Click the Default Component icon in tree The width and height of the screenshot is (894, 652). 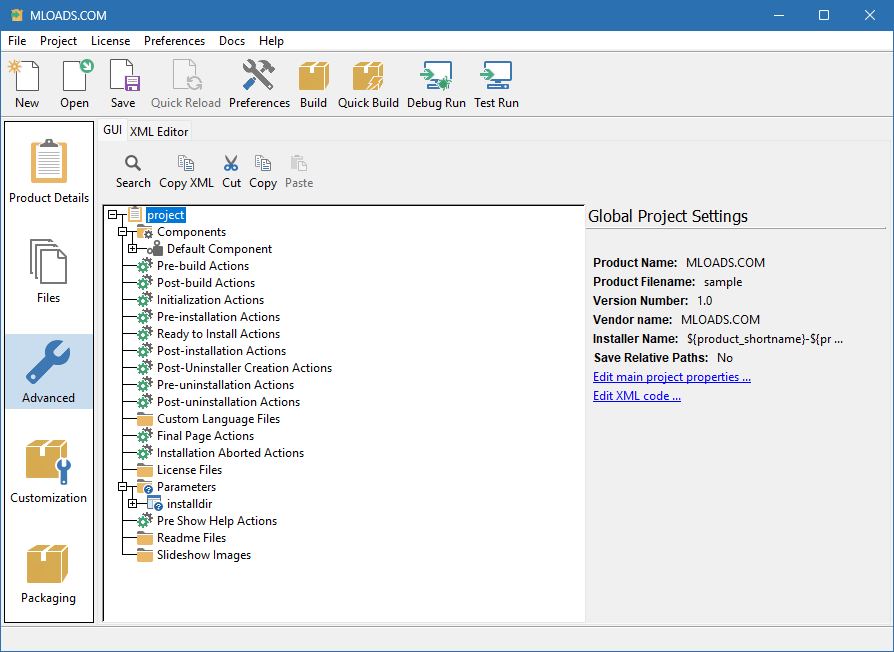click(155, 248)
